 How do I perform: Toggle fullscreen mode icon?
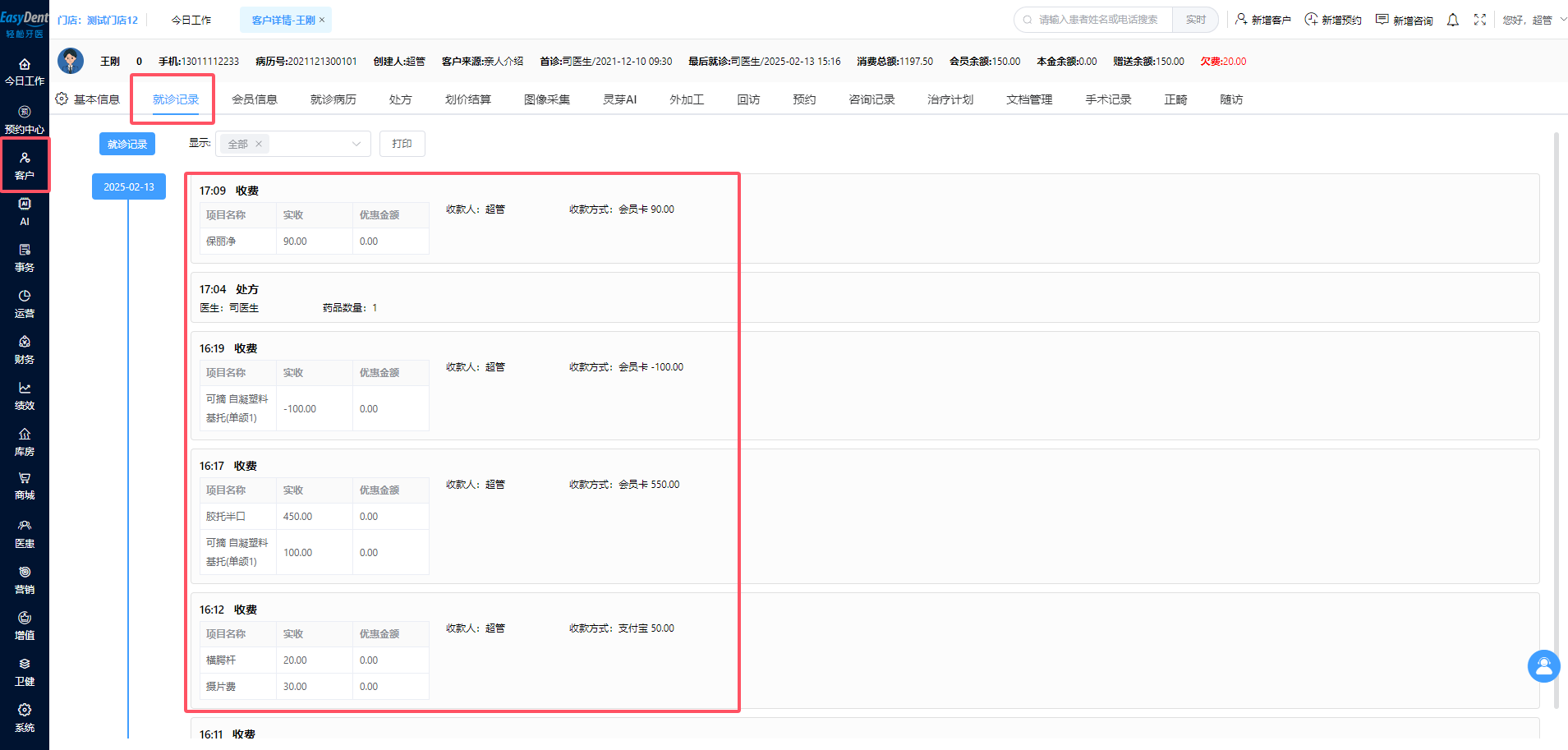(1479, 20)
